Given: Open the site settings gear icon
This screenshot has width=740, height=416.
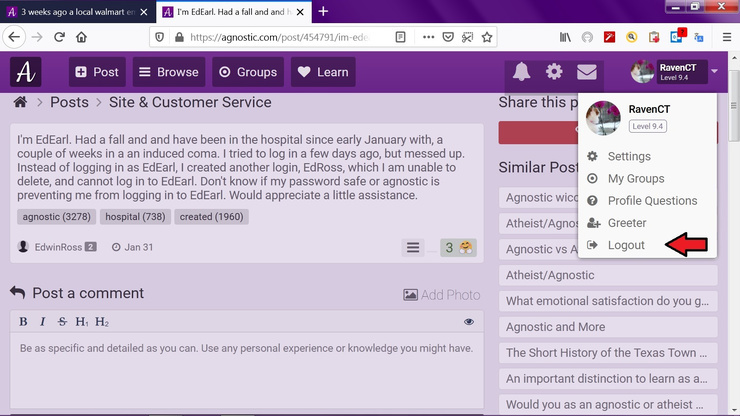Looking at the screenshot, I should (554, 72).
